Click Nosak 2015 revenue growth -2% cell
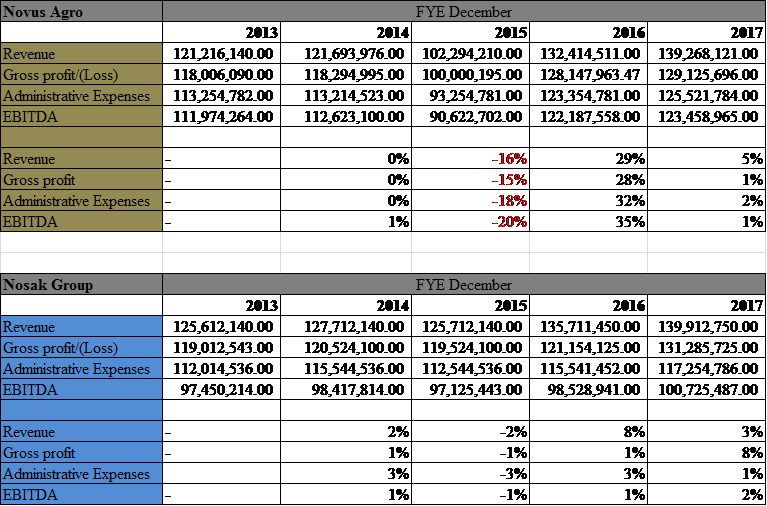 [x=471, y=432]
